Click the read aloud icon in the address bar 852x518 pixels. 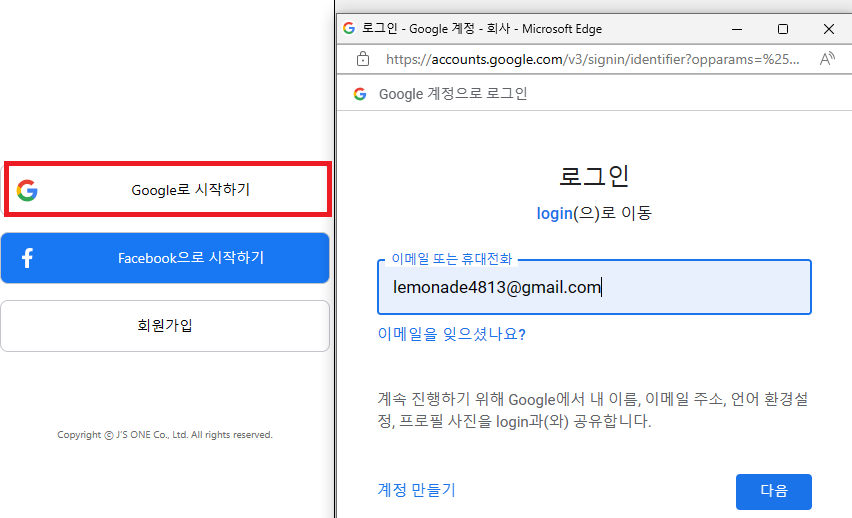click(x=827, y=59)
